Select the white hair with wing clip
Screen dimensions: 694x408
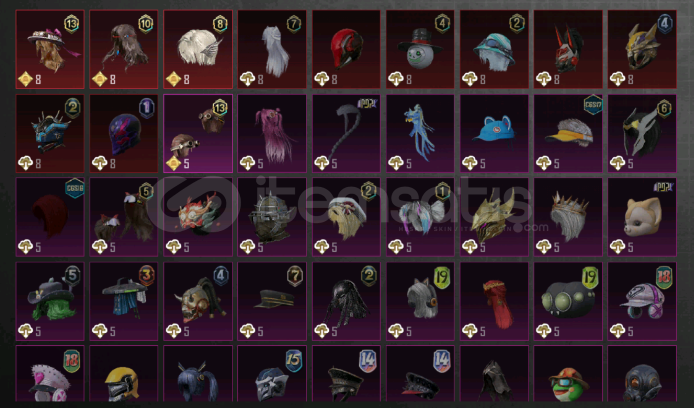click(x=198, y=49)
